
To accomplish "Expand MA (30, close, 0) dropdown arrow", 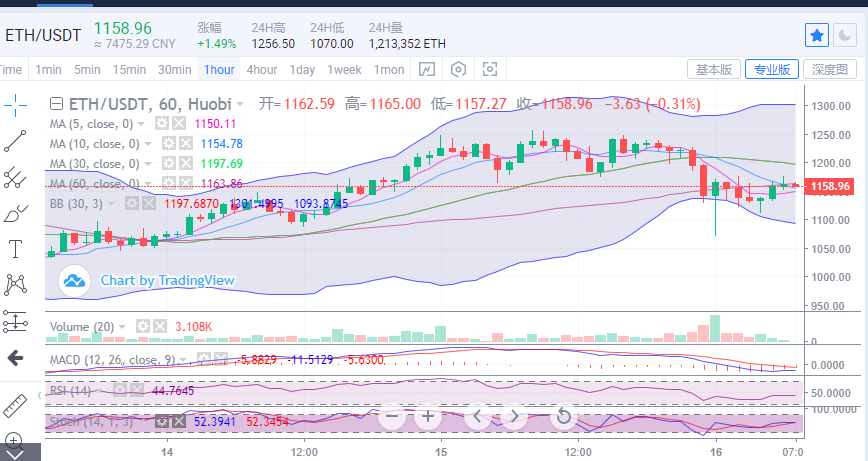I will 148,164.
